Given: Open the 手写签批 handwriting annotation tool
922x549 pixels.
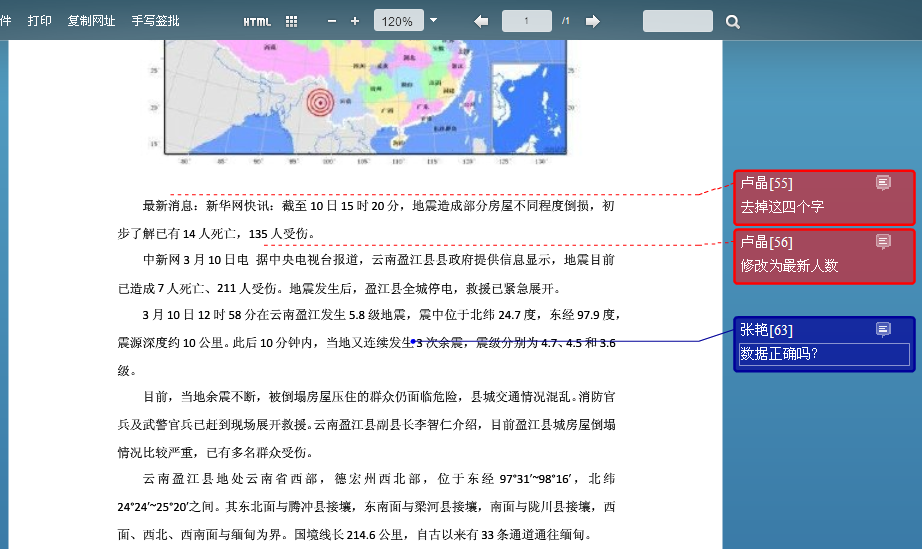Looking at the screenshot, I should (155, 21).
